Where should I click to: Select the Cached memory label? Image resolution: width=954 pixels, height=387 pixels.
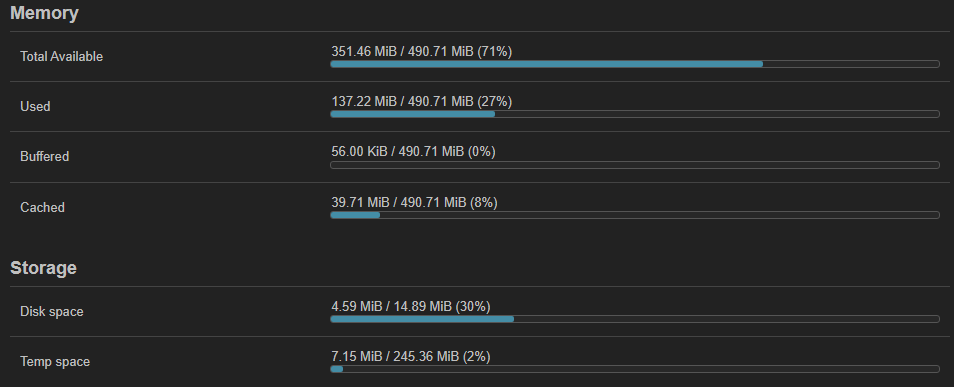43,207
